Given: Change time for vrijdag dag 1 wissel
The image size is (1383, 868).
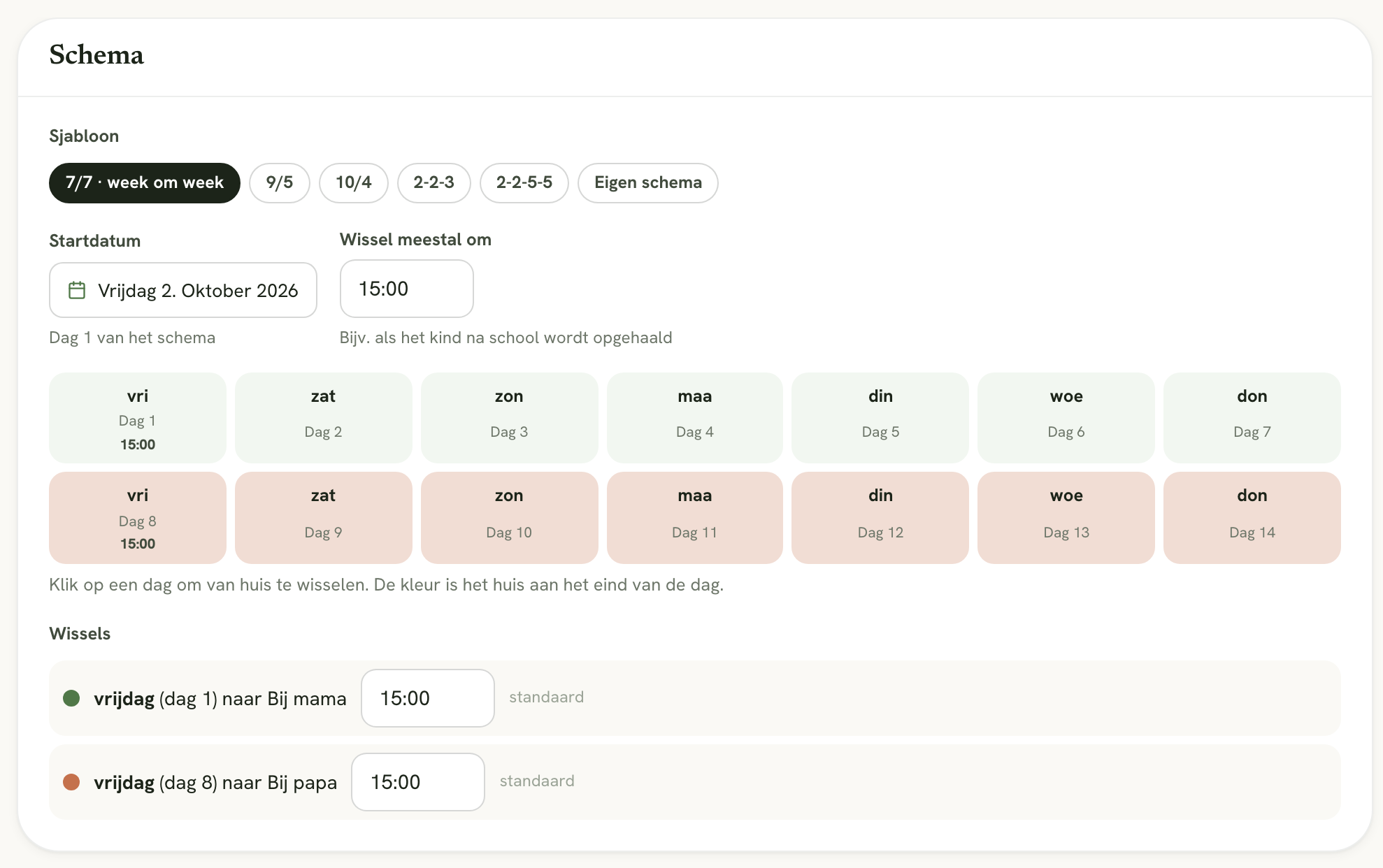Looking at the screenshot, I should (428, 698).
